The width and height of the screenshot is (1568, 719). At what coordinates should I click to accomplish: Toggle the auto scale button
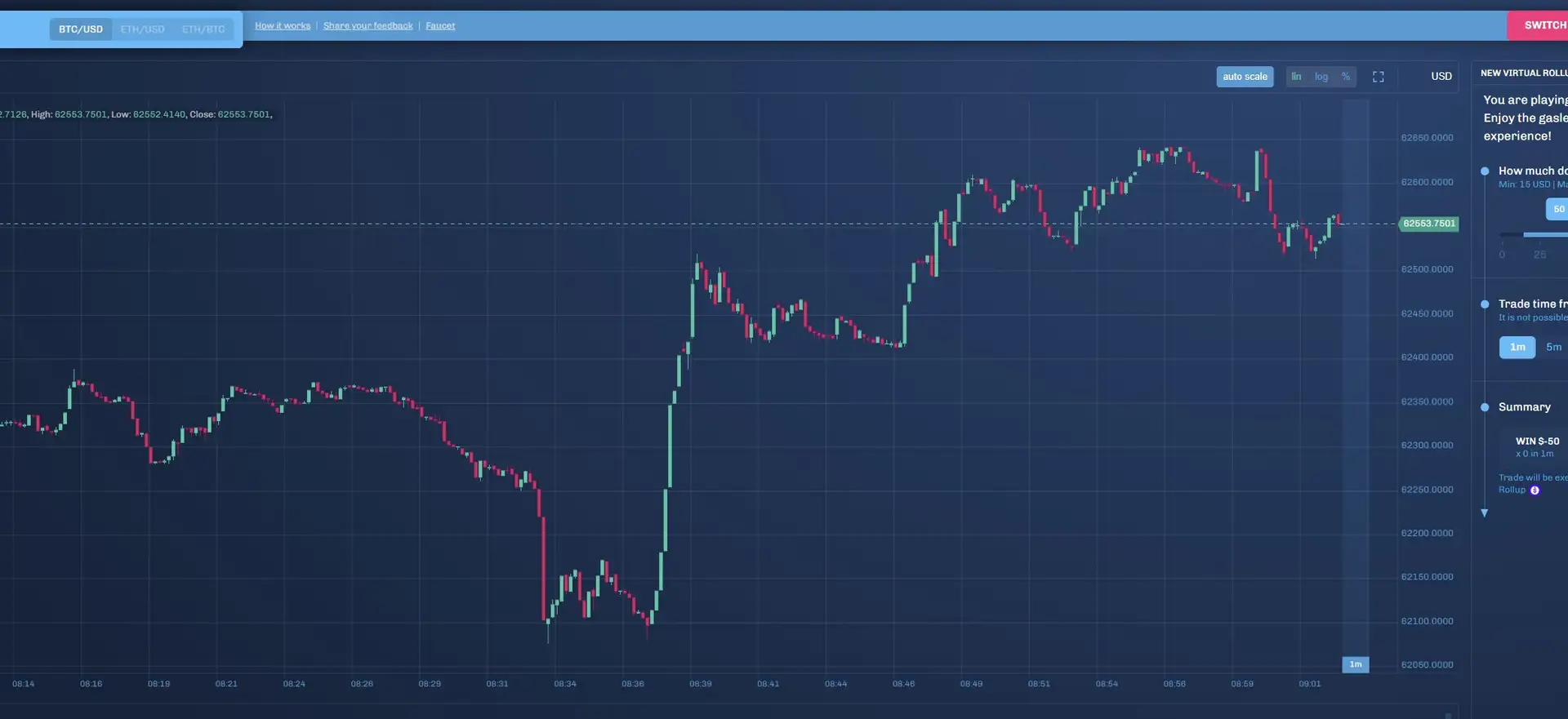tap(1245, 77)
